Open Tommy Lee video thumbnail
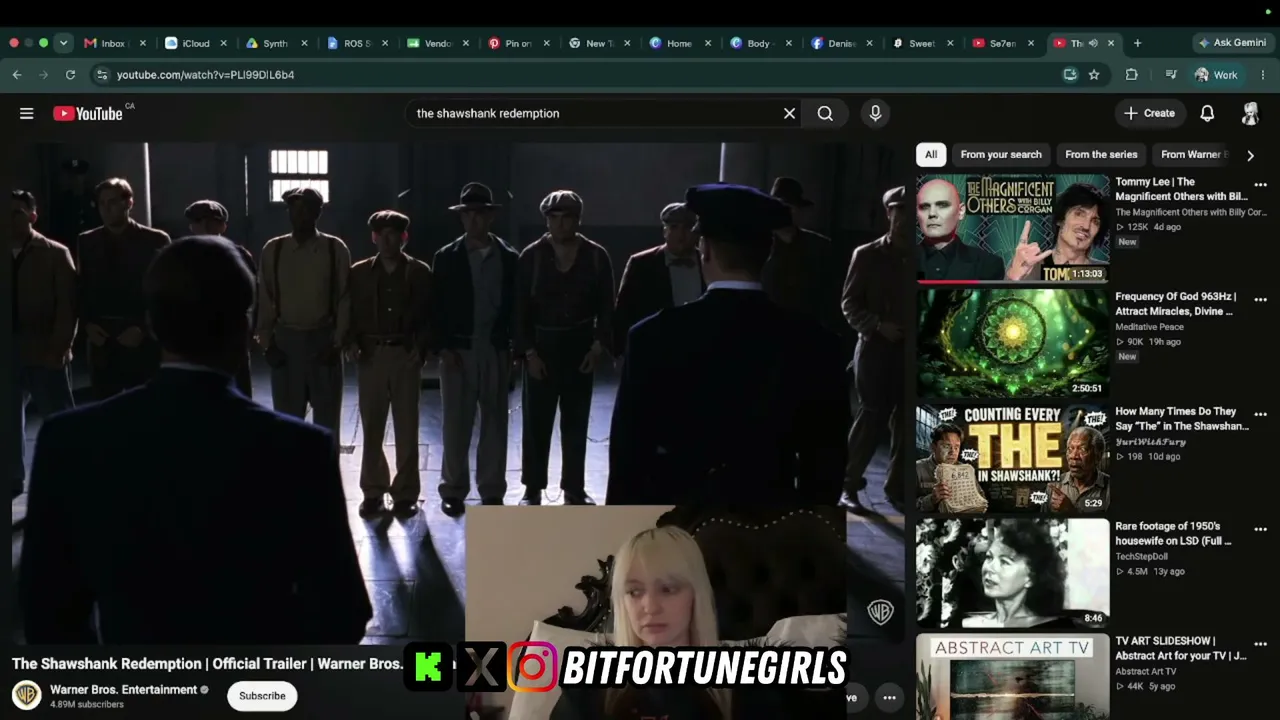The width and height of the screenshot is (1280, 720). pos(1013,229)
